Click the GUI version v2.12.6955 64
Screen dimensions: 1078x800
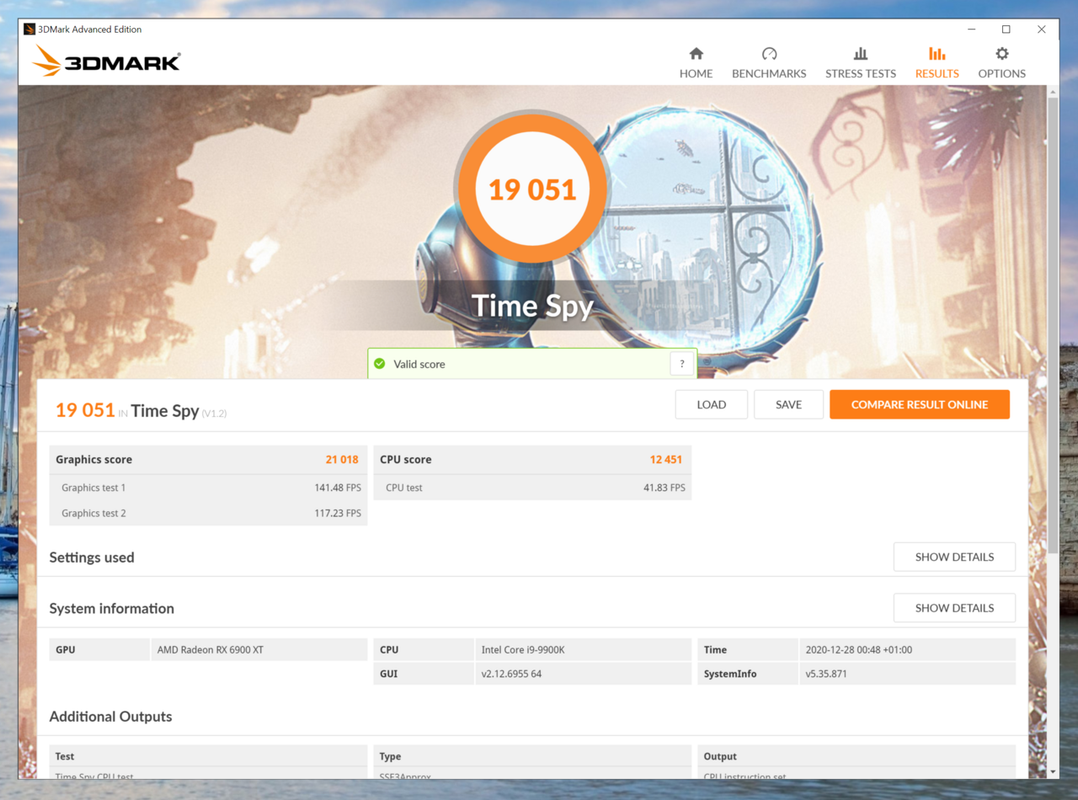coord(583,674)
